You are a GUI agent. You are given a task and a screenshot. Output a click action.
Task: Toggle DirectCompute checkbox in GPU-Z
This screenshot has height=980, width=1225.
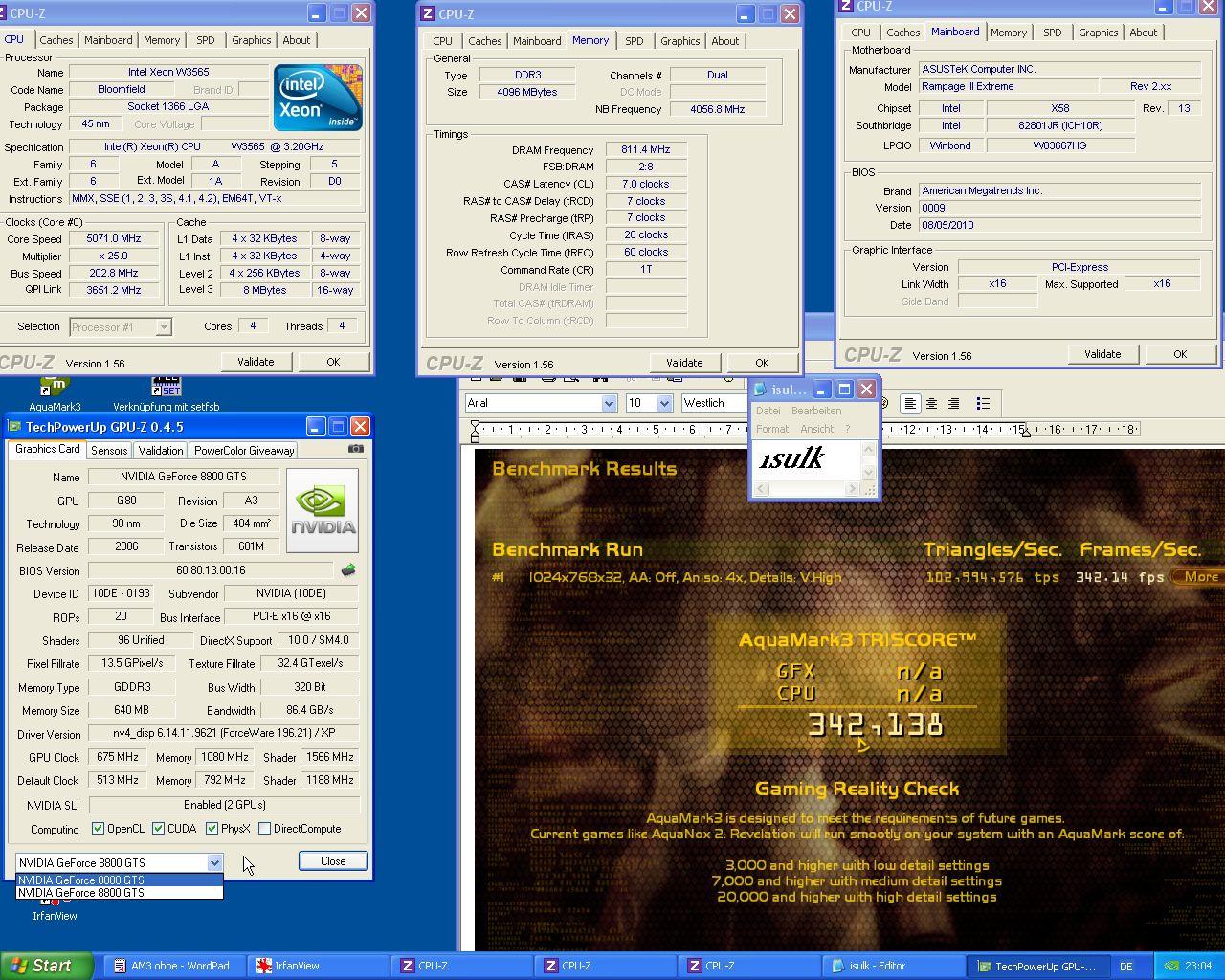click(x=264, y=829)
